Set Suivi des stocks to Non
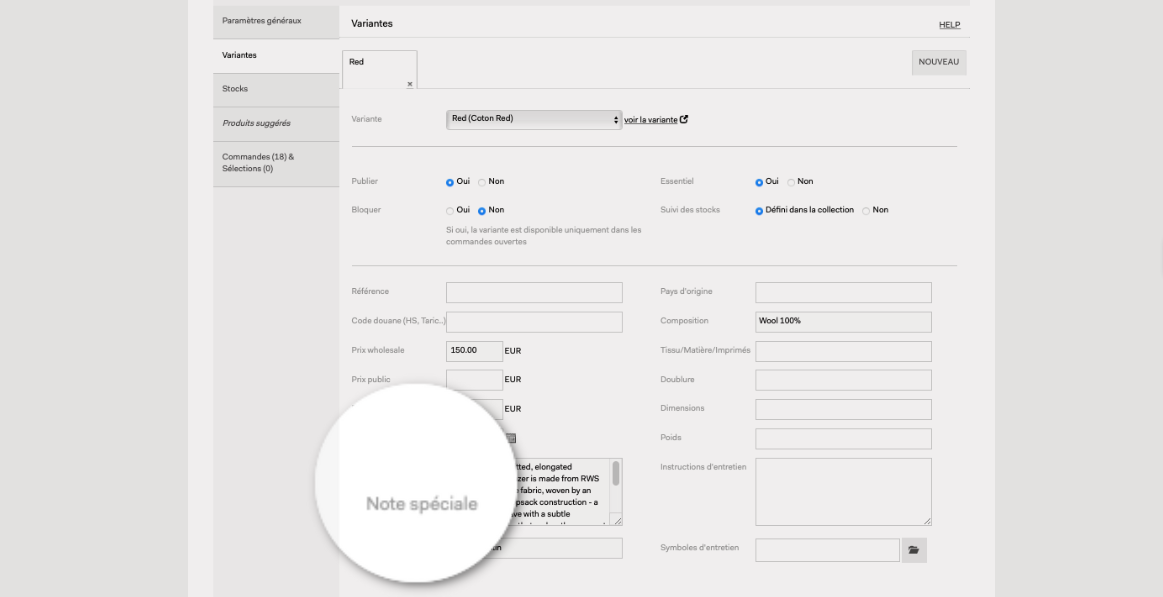Image resolution: width=1163 pixels, height=597 pixels. [x=866, y=211]
